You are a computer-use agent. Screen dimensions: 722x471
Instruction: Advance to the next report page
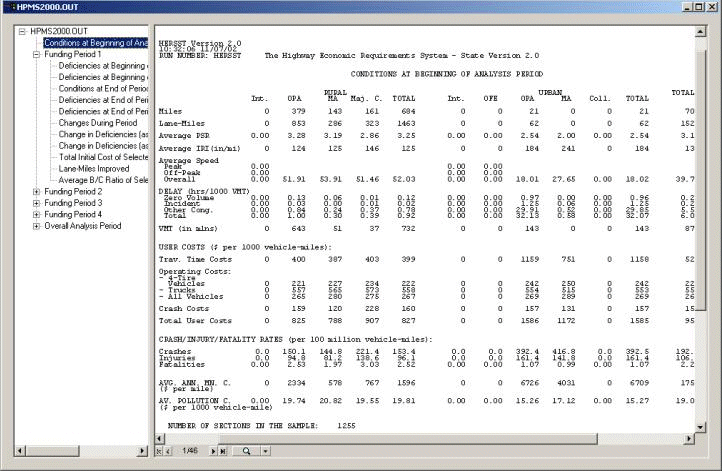(x=213, y=451)
